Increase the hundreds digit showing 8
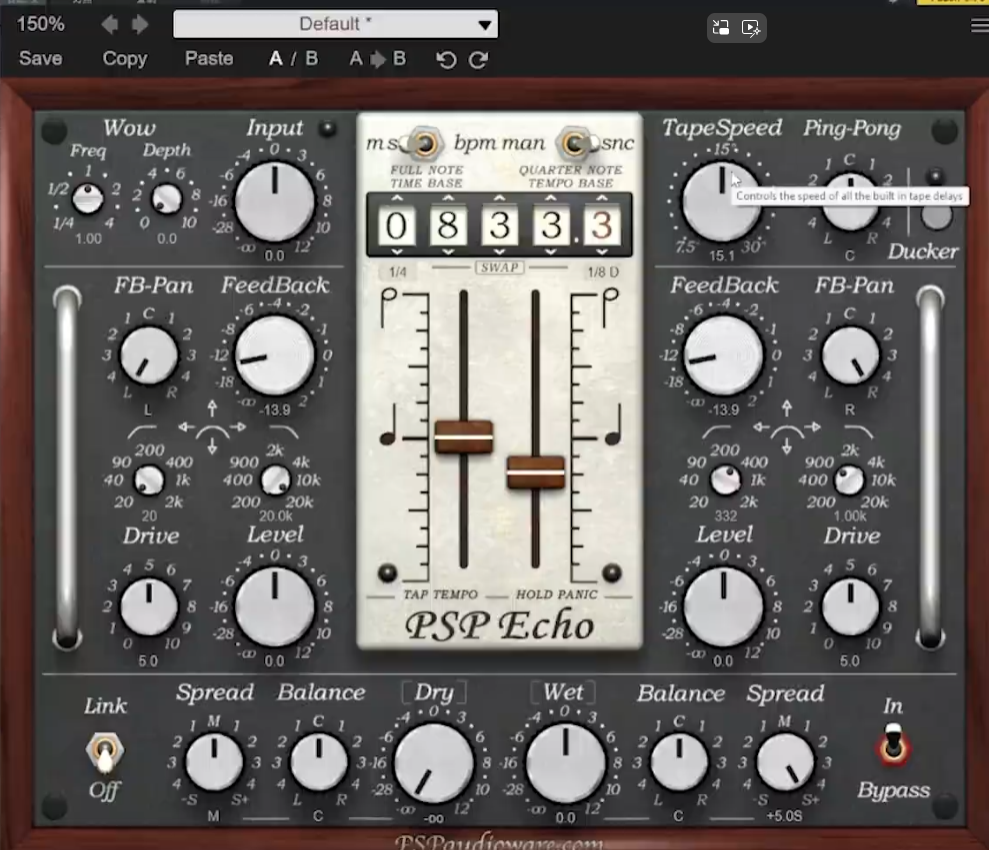This screenshot has height=850, width=989. (x=448, y=198)
